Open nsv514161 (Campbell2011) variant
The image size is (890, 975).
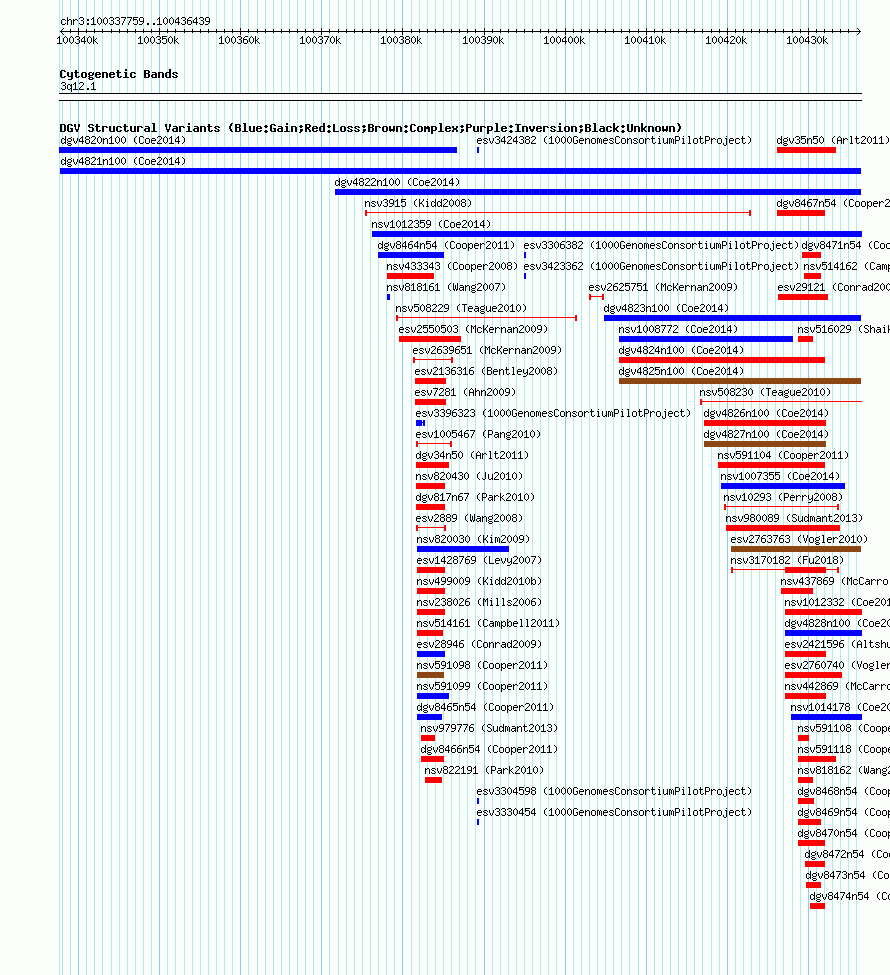click(488, 624)
